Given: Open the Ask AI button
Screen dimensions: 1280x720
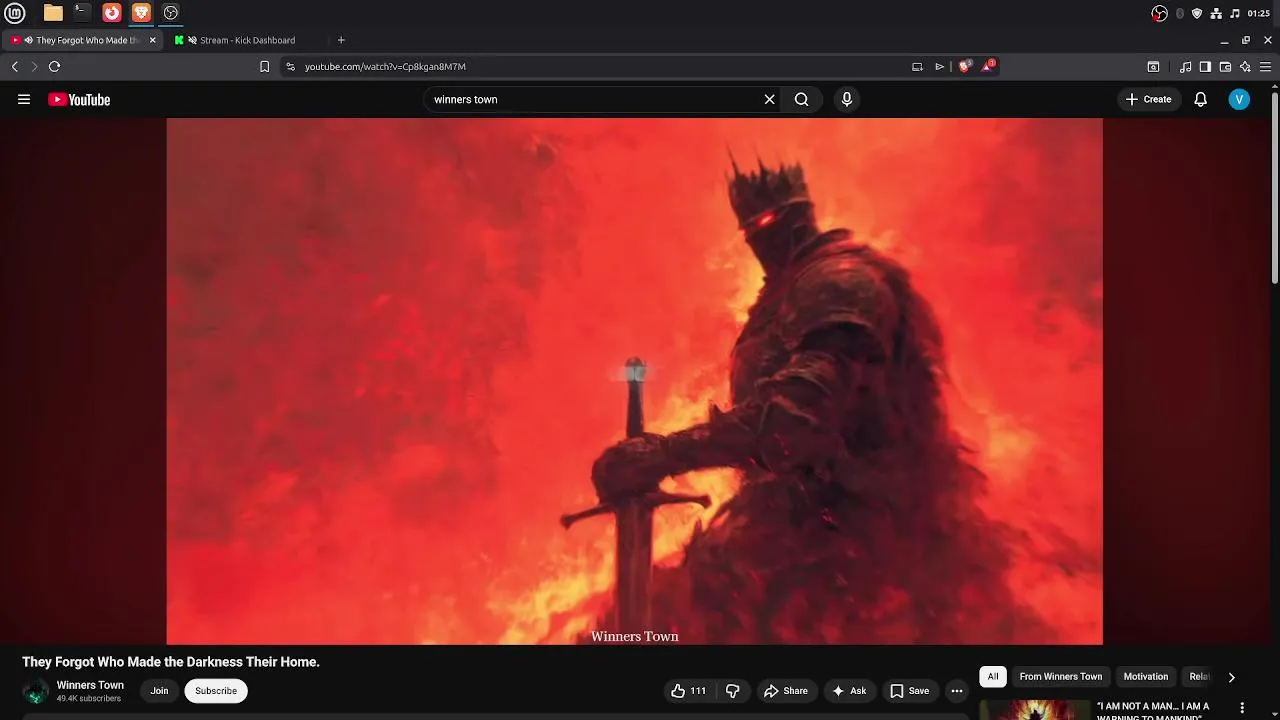Looking at the screenshot, I should click(849, 691).
